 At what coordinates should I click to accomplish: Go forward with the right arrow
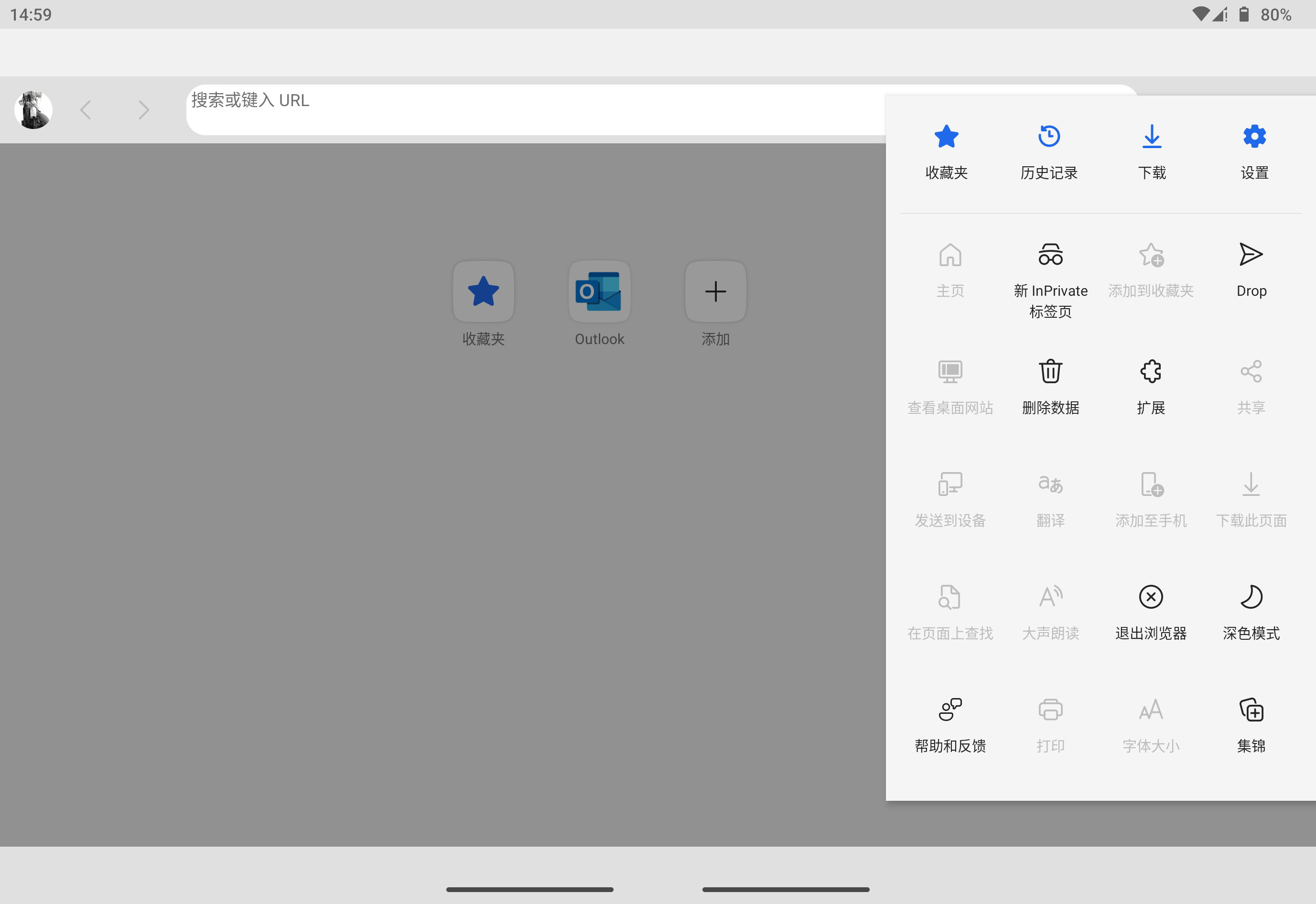pos(144,109)
